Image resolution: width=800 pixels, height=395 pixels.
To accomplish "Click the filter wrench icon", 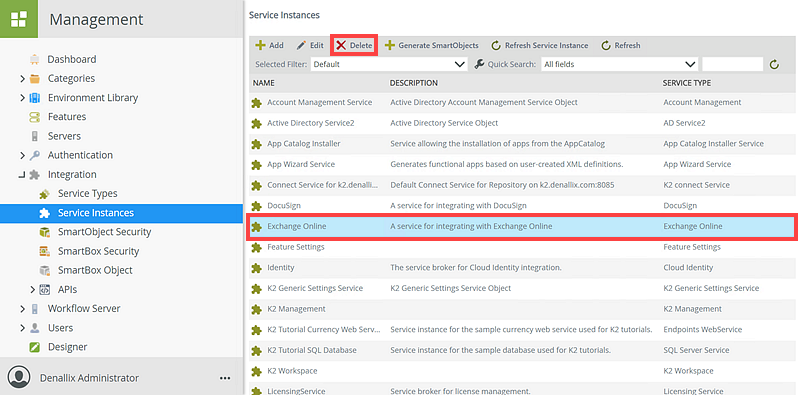I will pos(479,64).
